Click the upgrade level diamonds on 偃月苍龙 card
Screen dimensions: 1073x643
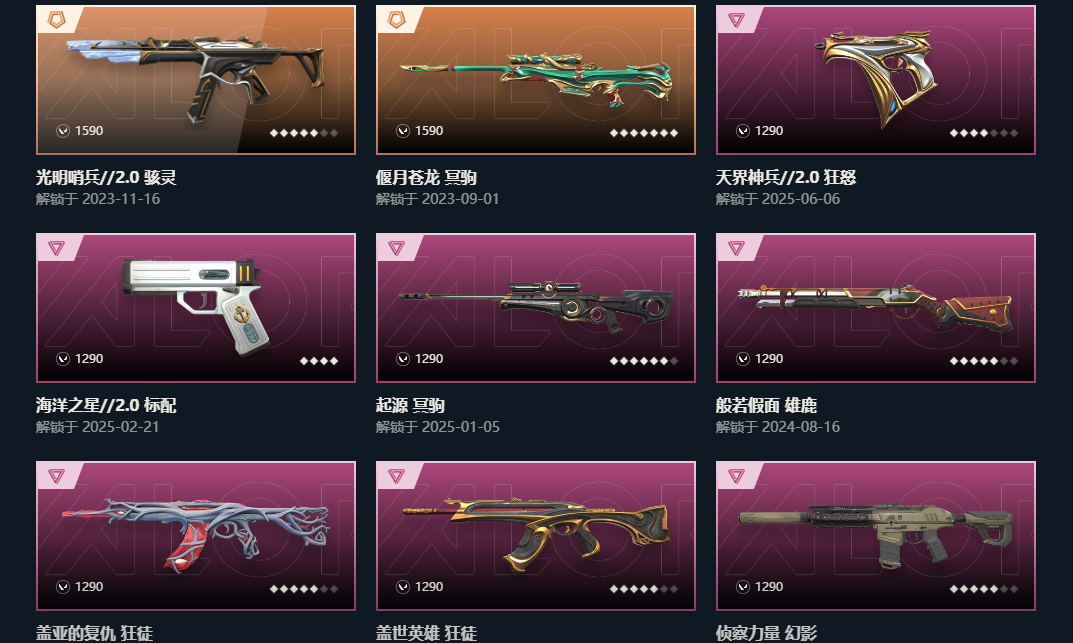(x=644, y=133)
